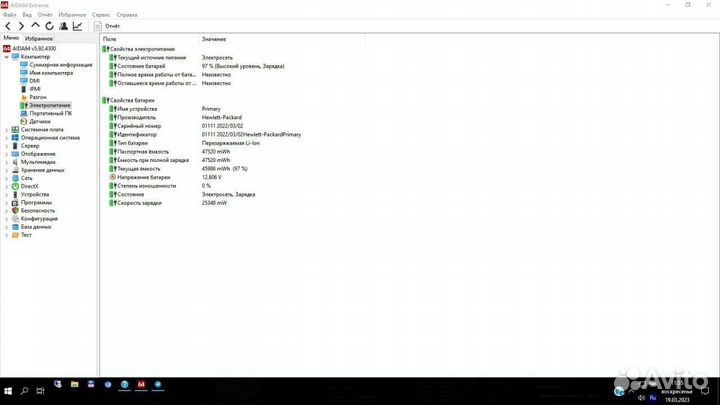Expand the Системная плата node

click(6, 129)
